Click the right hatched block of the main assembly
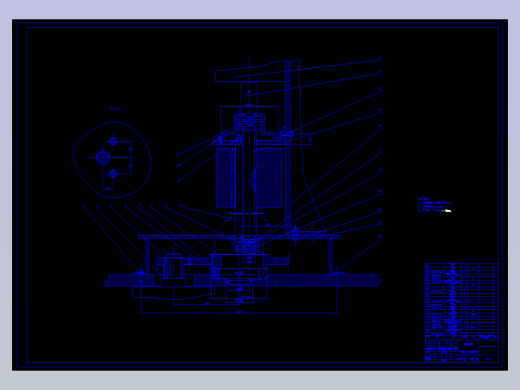Screen dimensions: 520x390 [269, 178]
